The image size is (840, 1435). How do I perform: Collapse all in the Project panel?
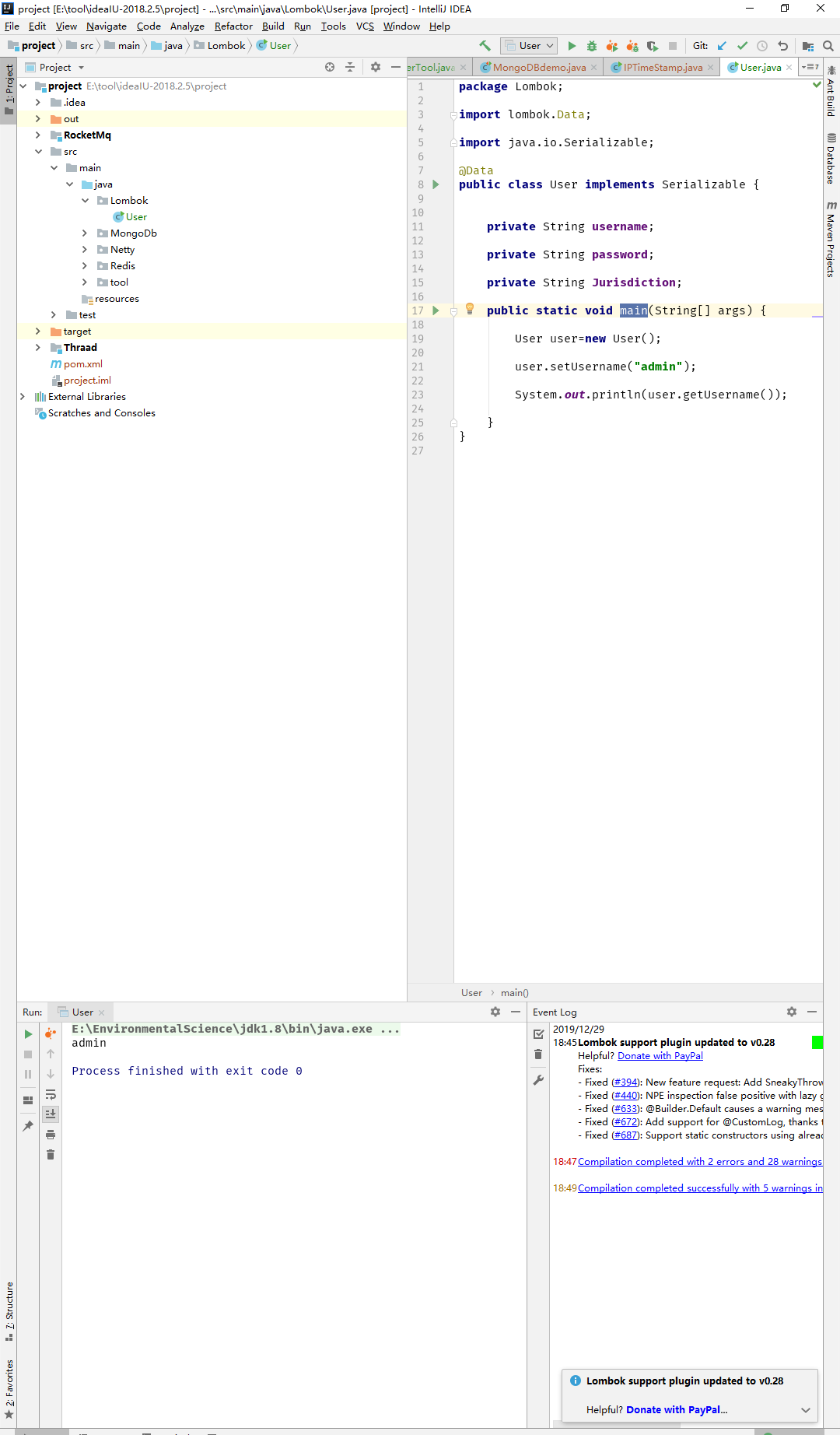(x=350, y=68)
